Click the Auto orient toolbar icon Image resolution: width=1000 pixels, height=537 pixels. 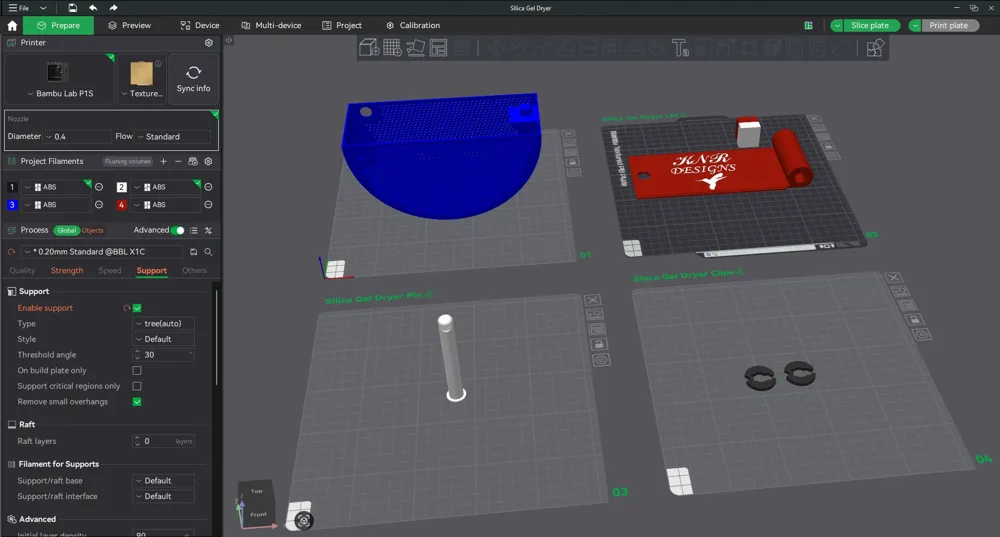(x=415, y=48)
